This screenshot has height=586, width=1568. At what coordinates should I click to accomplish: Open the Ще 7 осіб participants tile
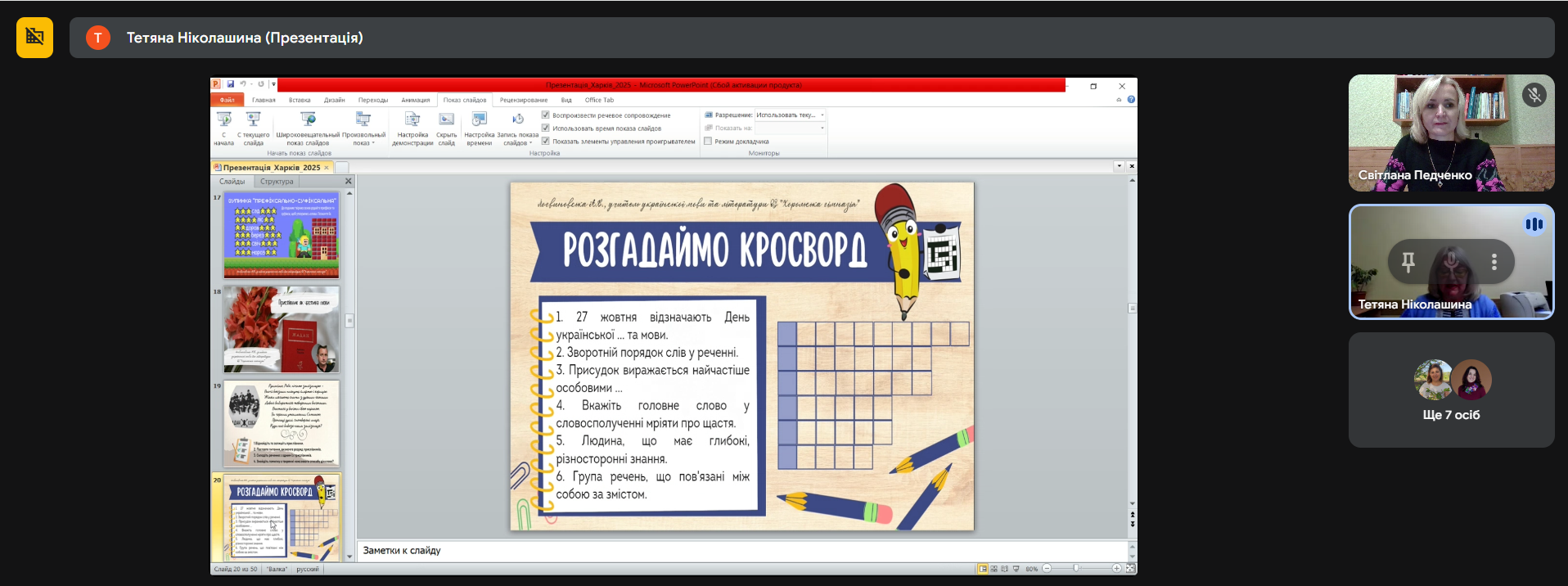click(1451, 390)
